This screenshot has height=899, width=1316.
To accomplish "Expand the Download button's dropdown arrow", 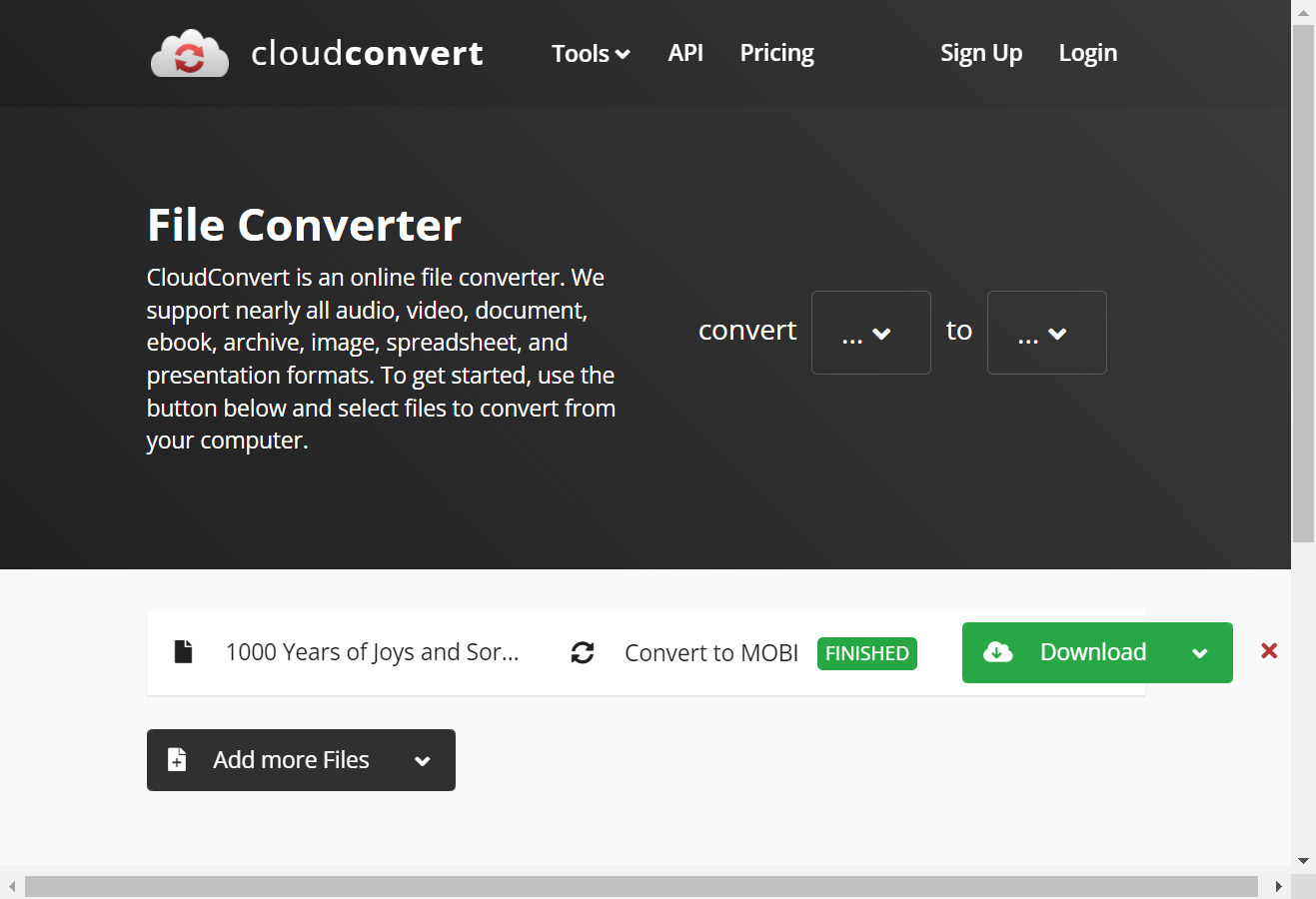I will tap(1200, 653).
